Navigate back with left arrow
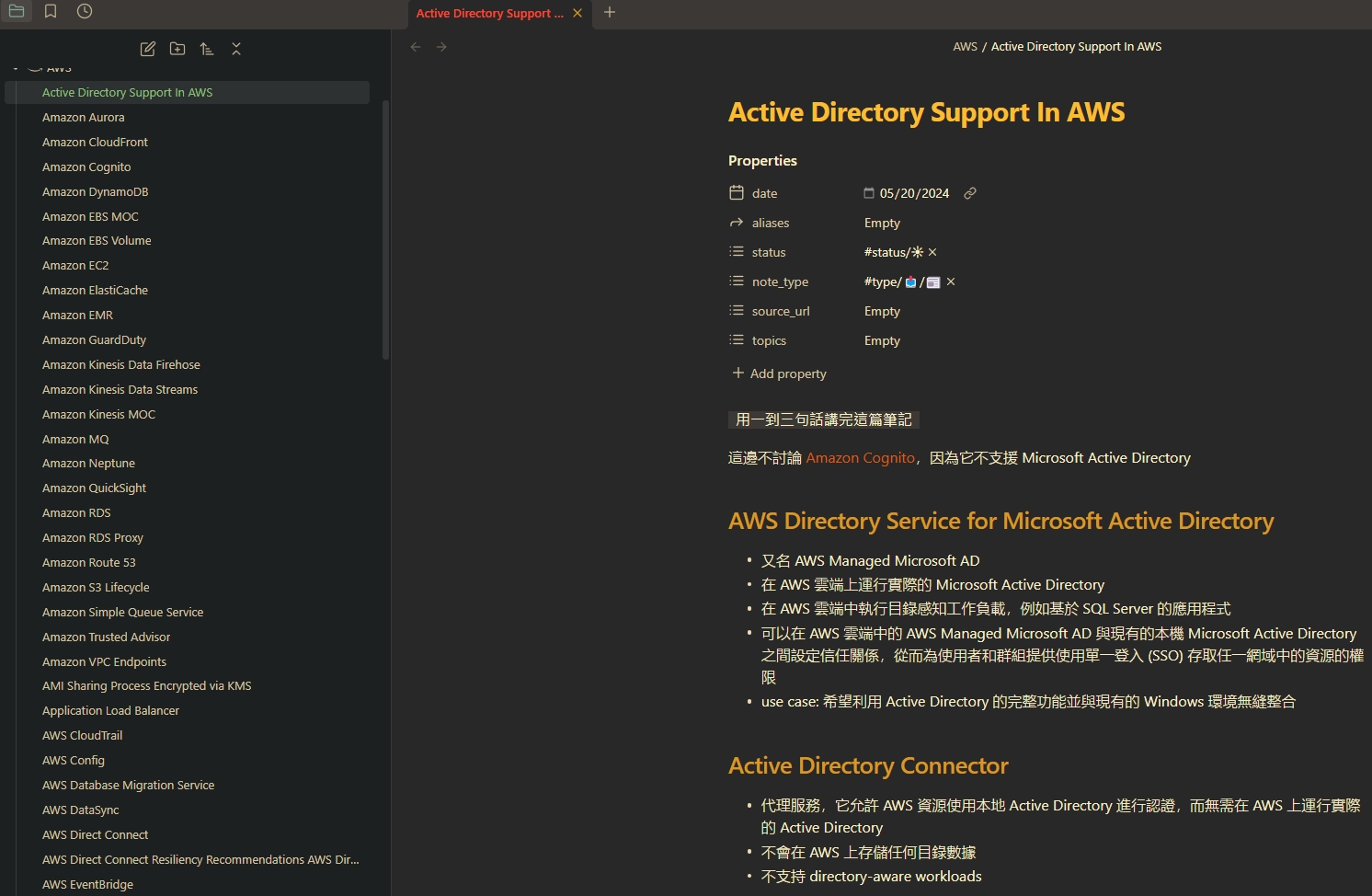 point(416,47)
